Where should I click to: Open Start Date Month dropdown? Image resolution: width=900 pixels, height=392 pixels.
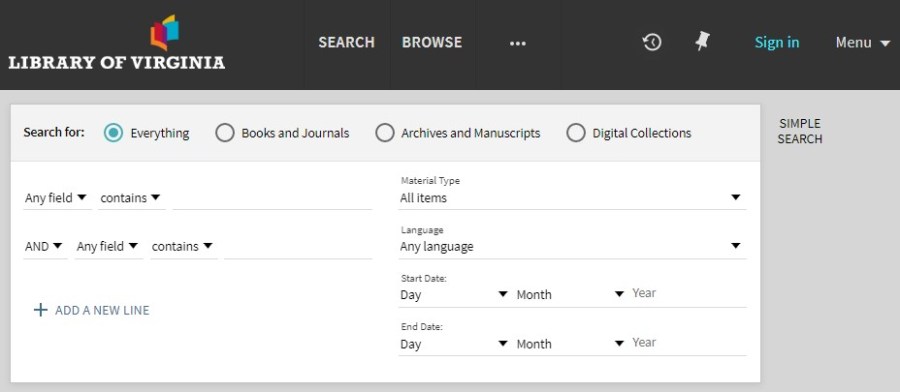pyautogui.click(x=570, y=295)
